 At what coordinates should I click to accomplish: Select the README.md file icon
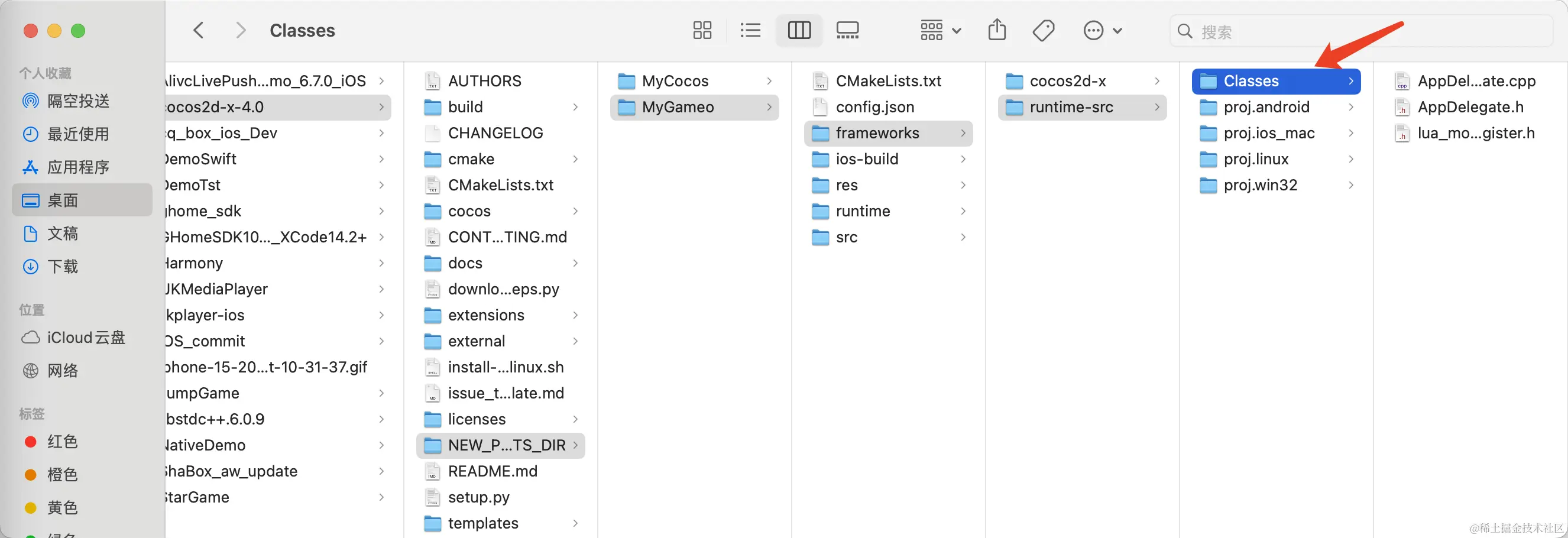(432, 471)
